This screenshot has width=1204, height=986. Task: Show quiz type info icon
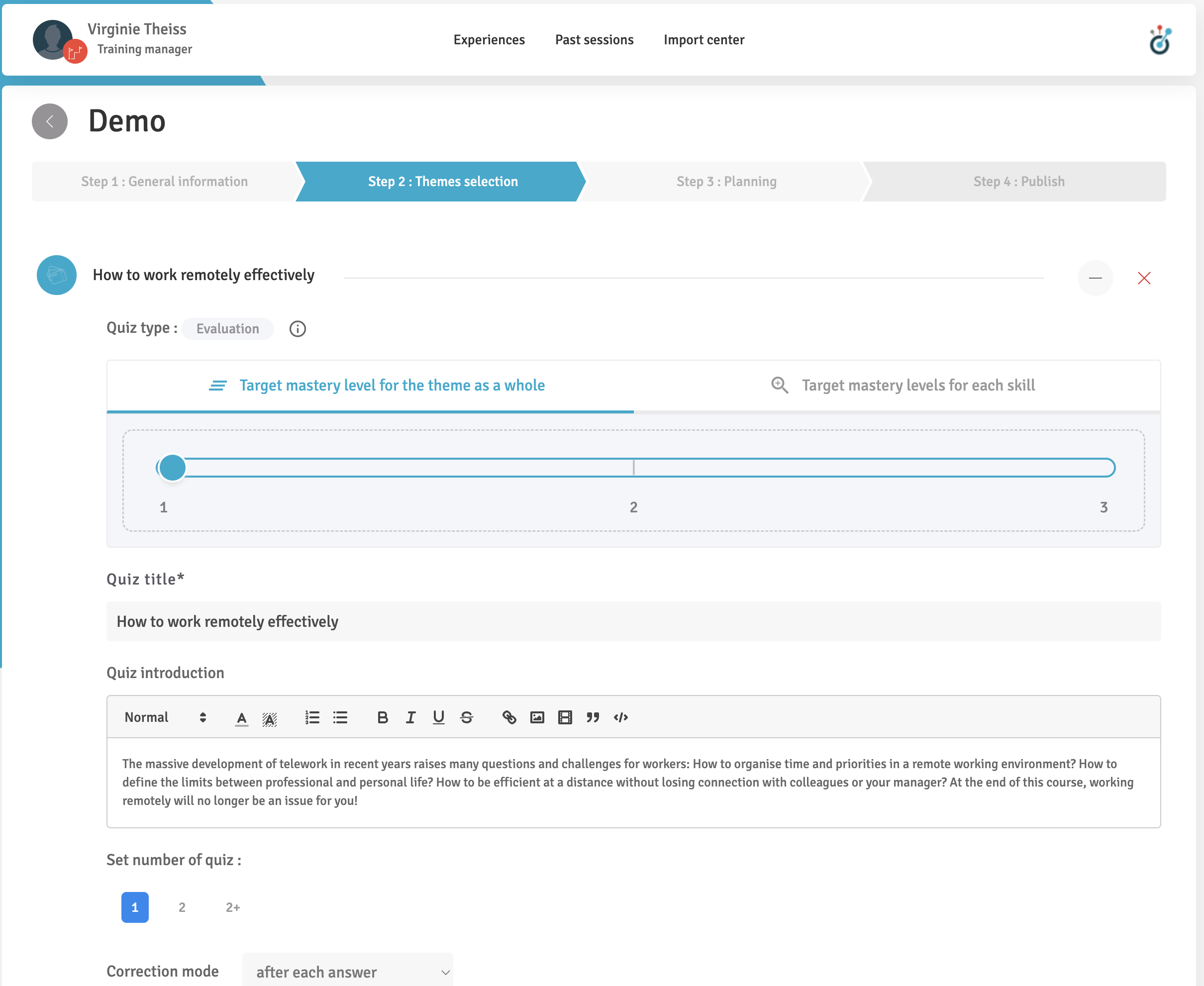pos(298,329)
